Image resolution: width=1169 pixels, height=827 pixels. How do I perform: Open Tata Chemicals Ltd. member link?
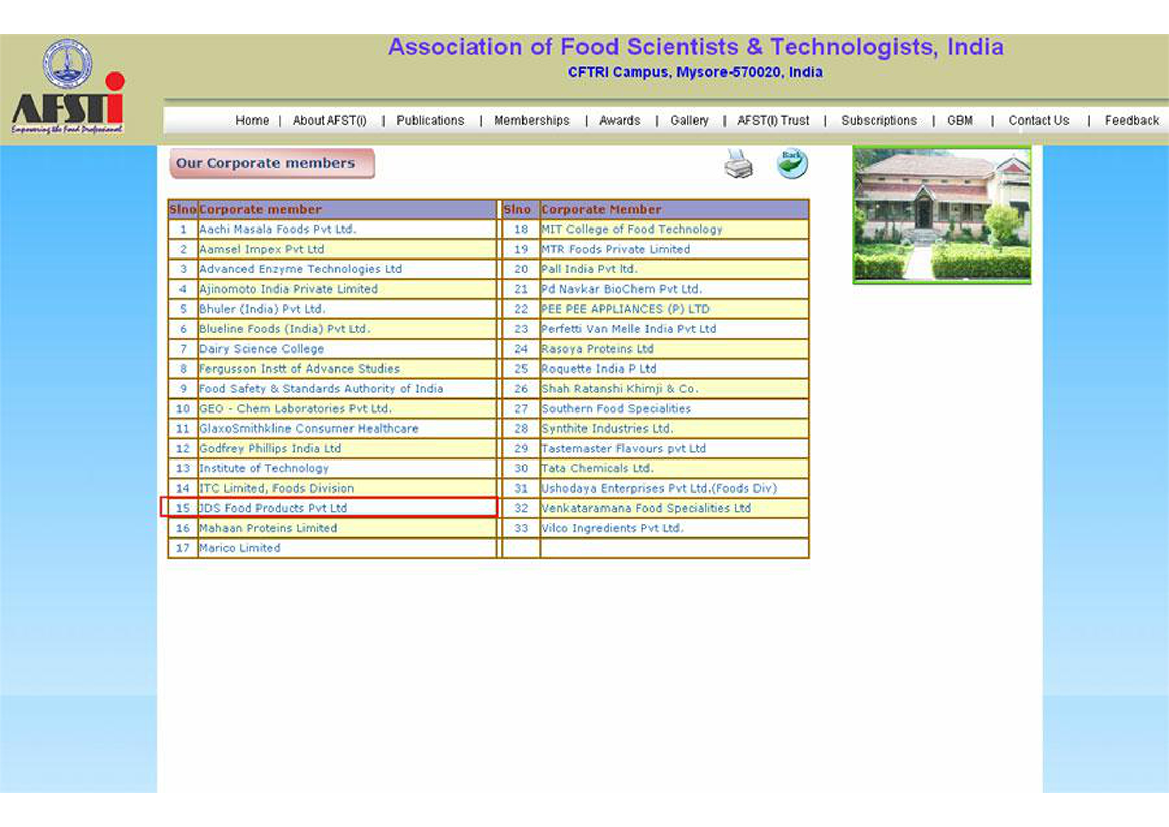(x=597, y=468)
